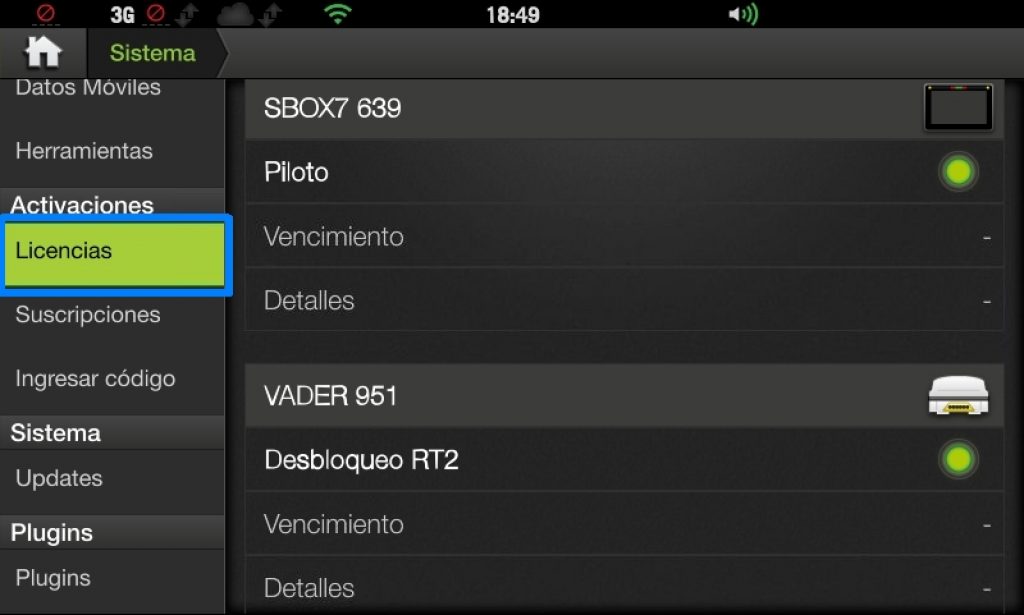Expand the VADER 951 device header
Screen dimensions: 1024x615
624,396
